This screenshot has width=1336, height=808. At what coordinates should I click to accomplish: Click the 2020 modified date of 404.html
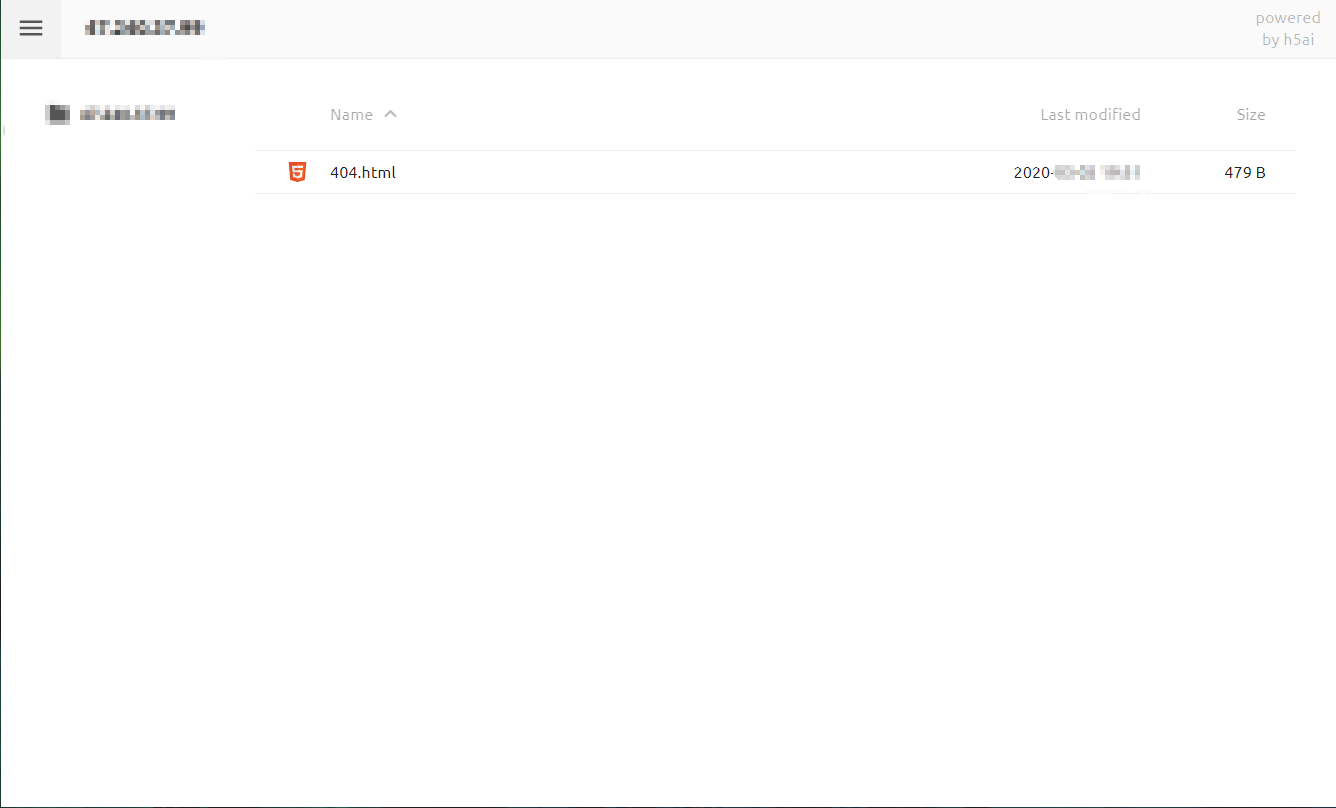pos(1076,172)
